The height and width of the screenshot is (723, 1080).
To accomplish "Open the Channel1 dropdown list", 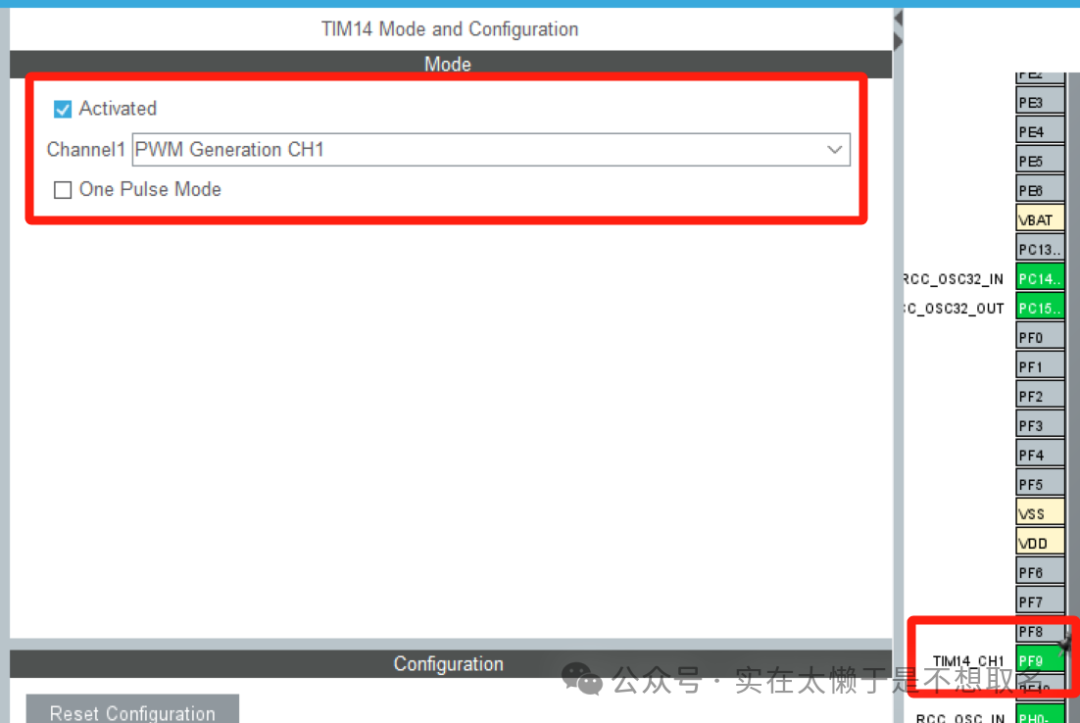I will point(490,150).
